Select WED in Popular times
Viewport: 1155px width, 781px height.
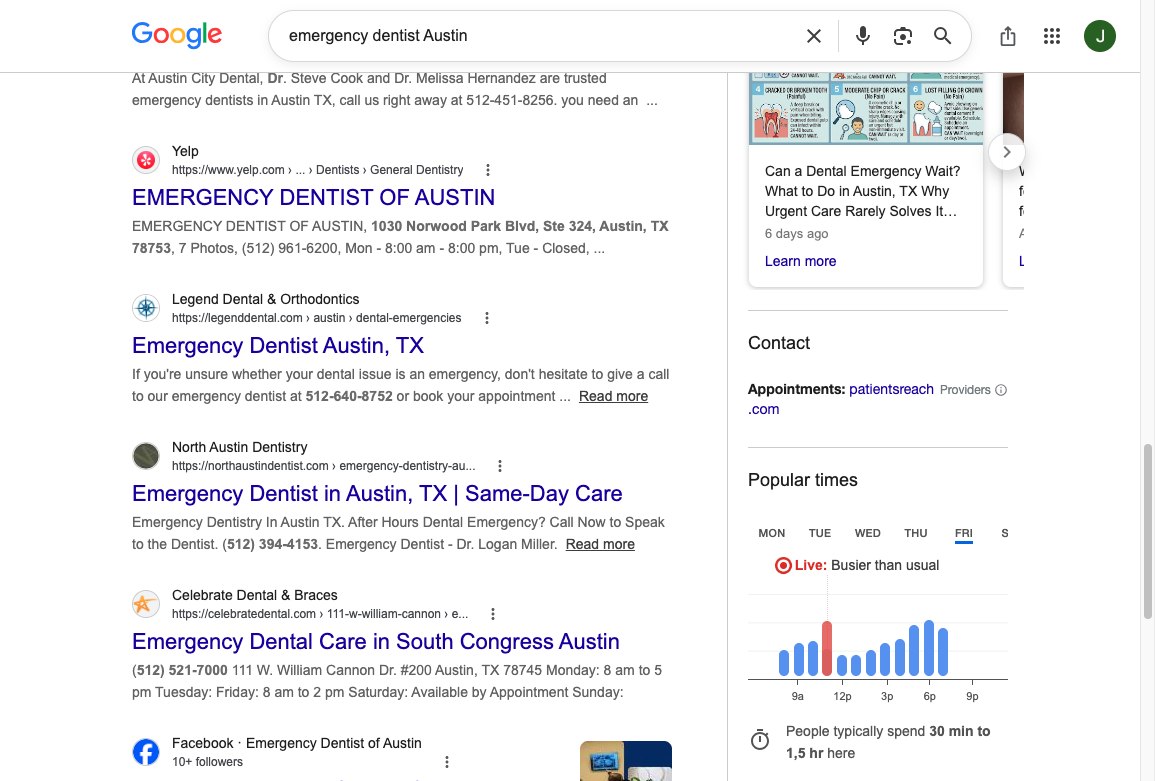[x=867, y=533]
